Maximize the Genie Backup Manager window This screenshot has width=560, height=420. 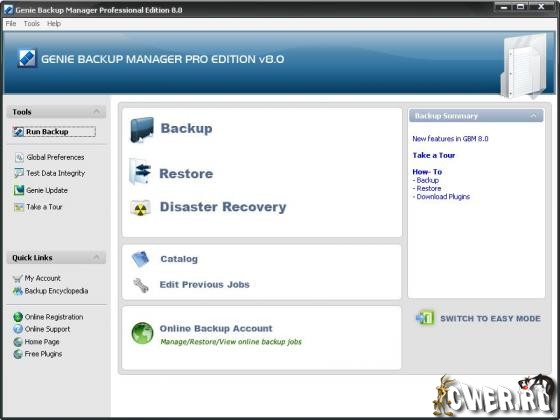520,7
